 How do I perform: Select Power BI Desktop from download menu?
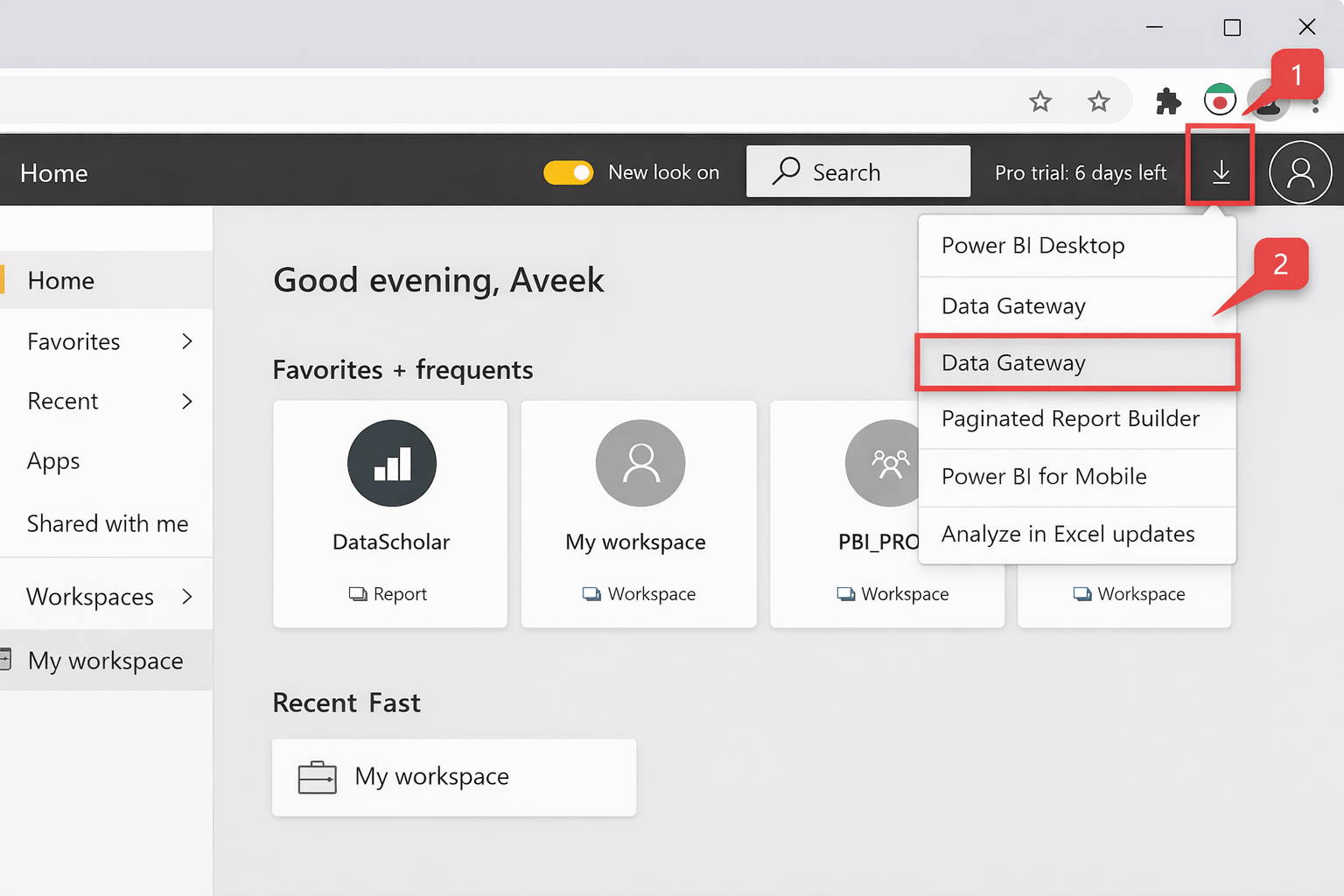point(1077,246)
